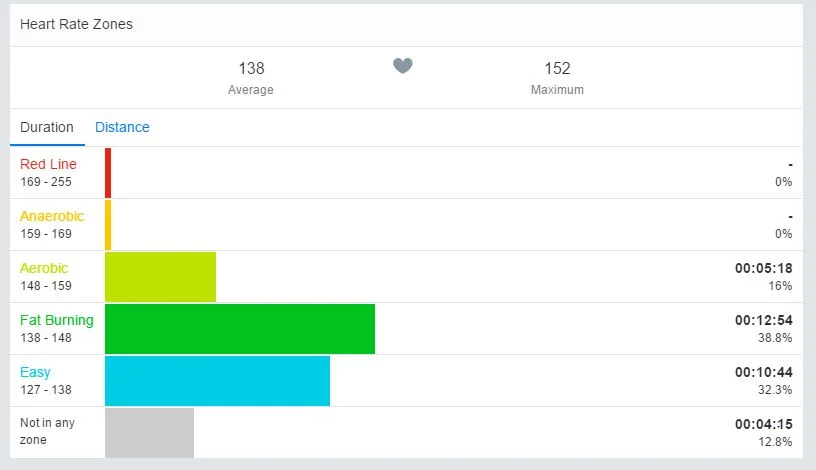Click the maximum heart rate value 152
Image resolution: width=816 pixels, height=470 pixels.
click(557, 68)
